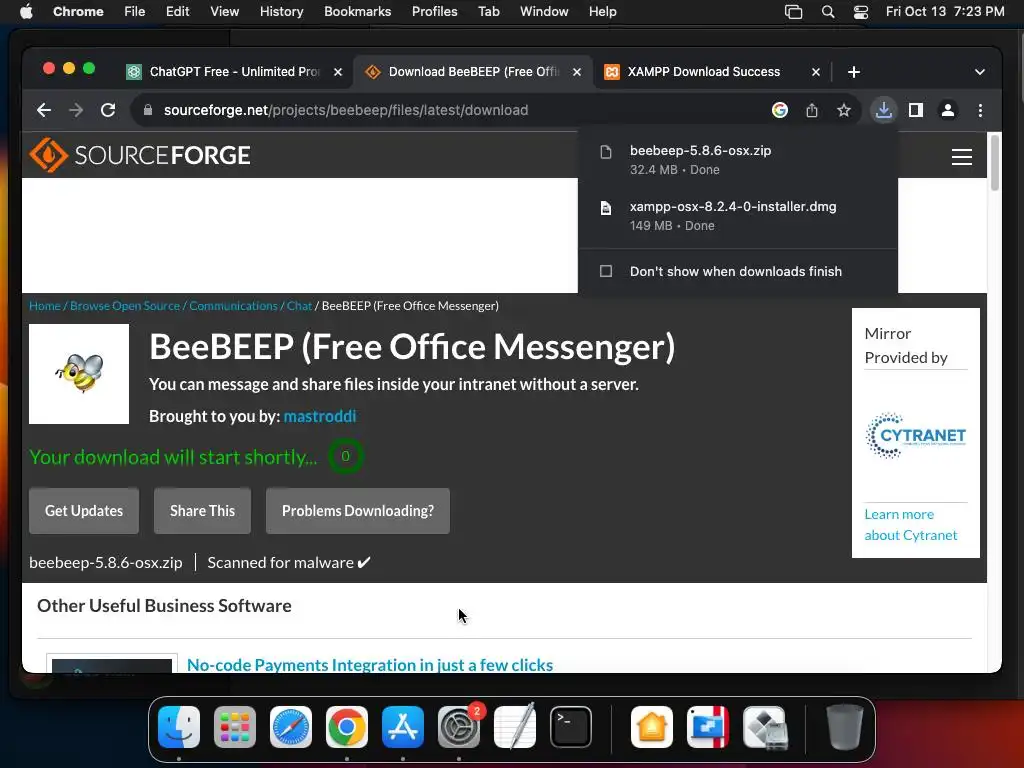1024x768 pixels.
Task: Click the page vertical scrollbar
Action: [x=995, y=162]
